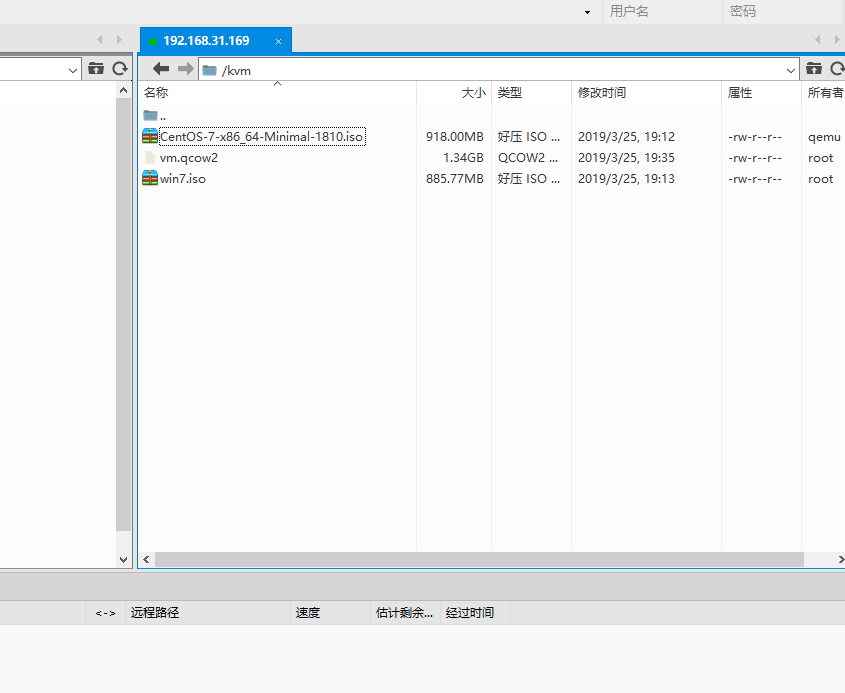Click the 速度 transfer queue column

point(330,613)
